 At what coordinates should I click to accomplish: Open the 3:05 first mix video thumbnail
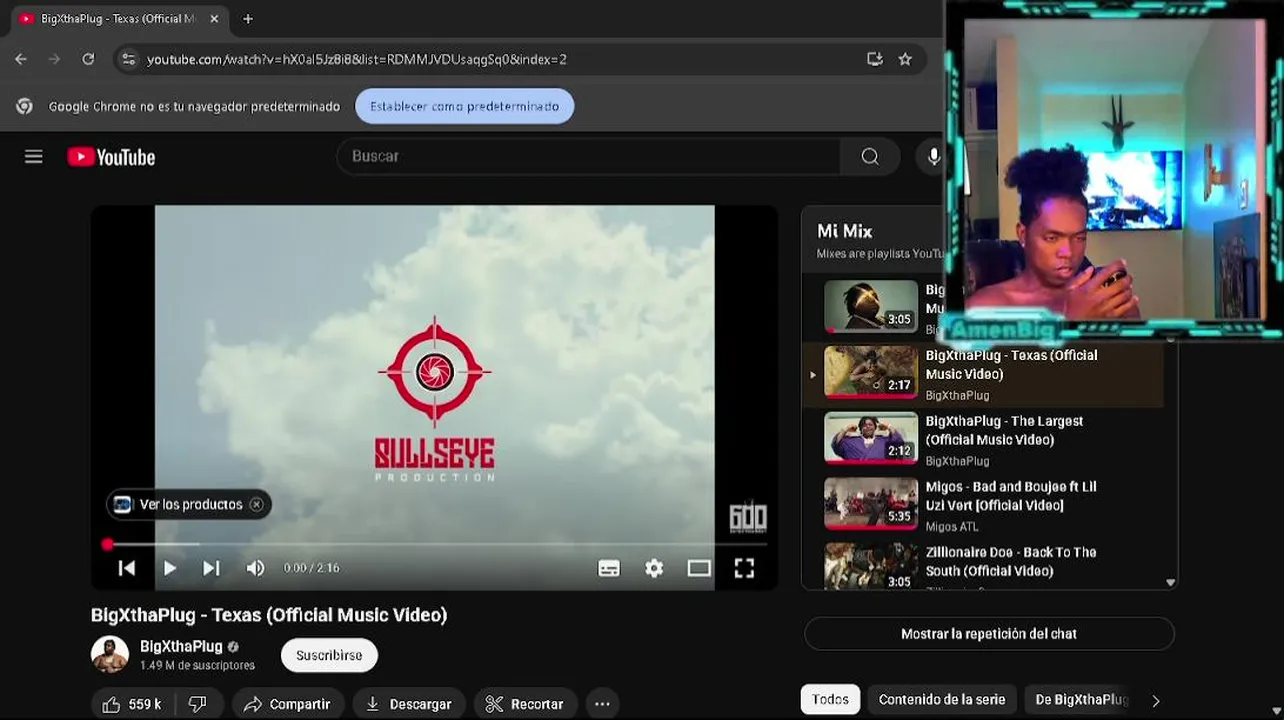pyautogui.click(x=870, y=306)
